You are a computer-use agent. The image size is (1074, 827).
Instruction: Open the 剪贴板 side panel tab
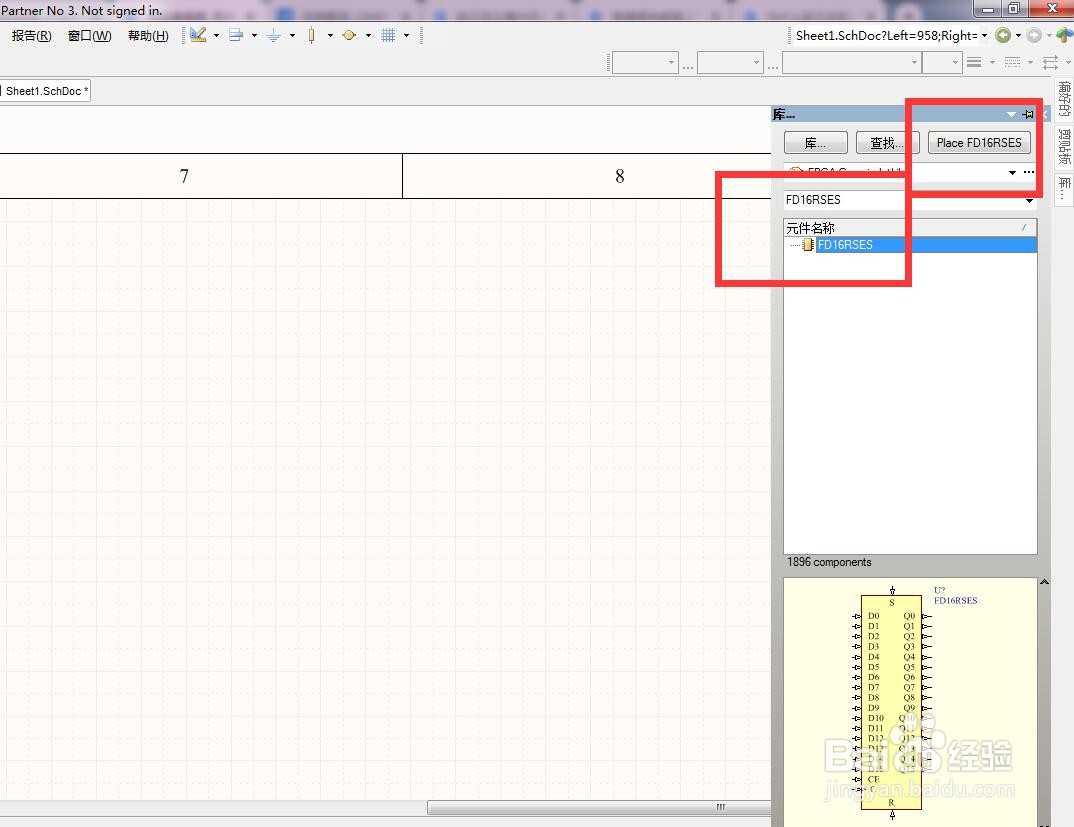point(1064,146)
